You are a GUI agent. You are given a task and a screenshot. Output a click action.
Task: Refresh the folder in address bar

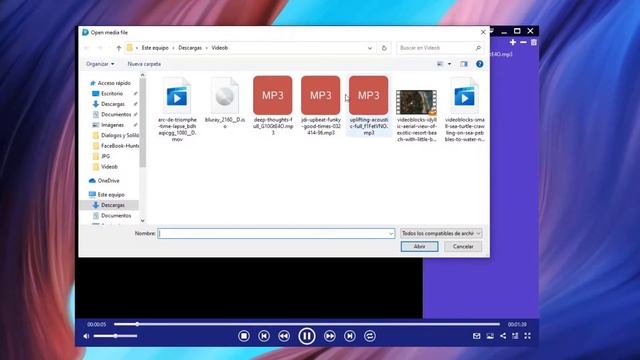384,48
